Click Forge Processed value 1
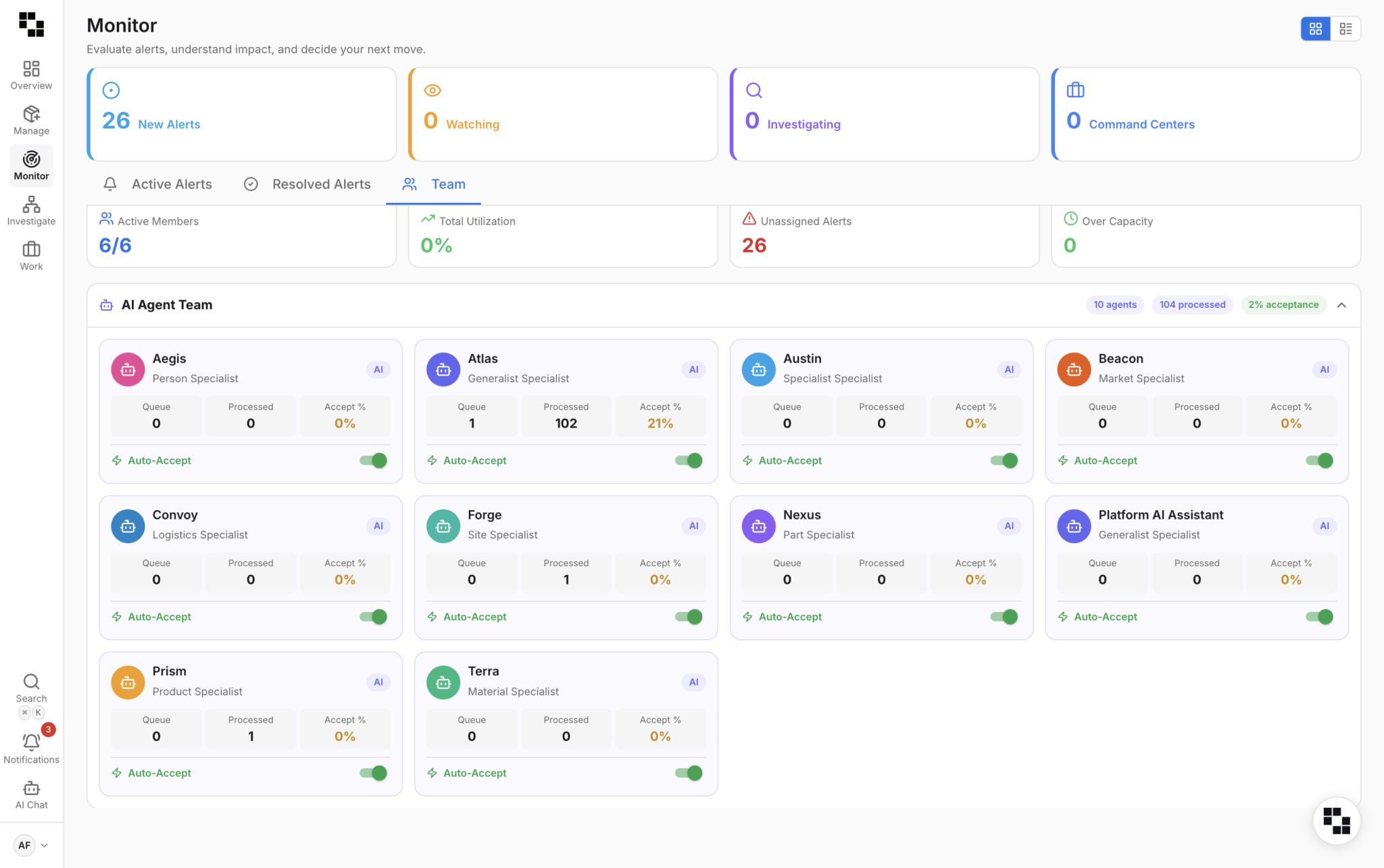Screen dimensions: 1384x868 coord(566,580)
